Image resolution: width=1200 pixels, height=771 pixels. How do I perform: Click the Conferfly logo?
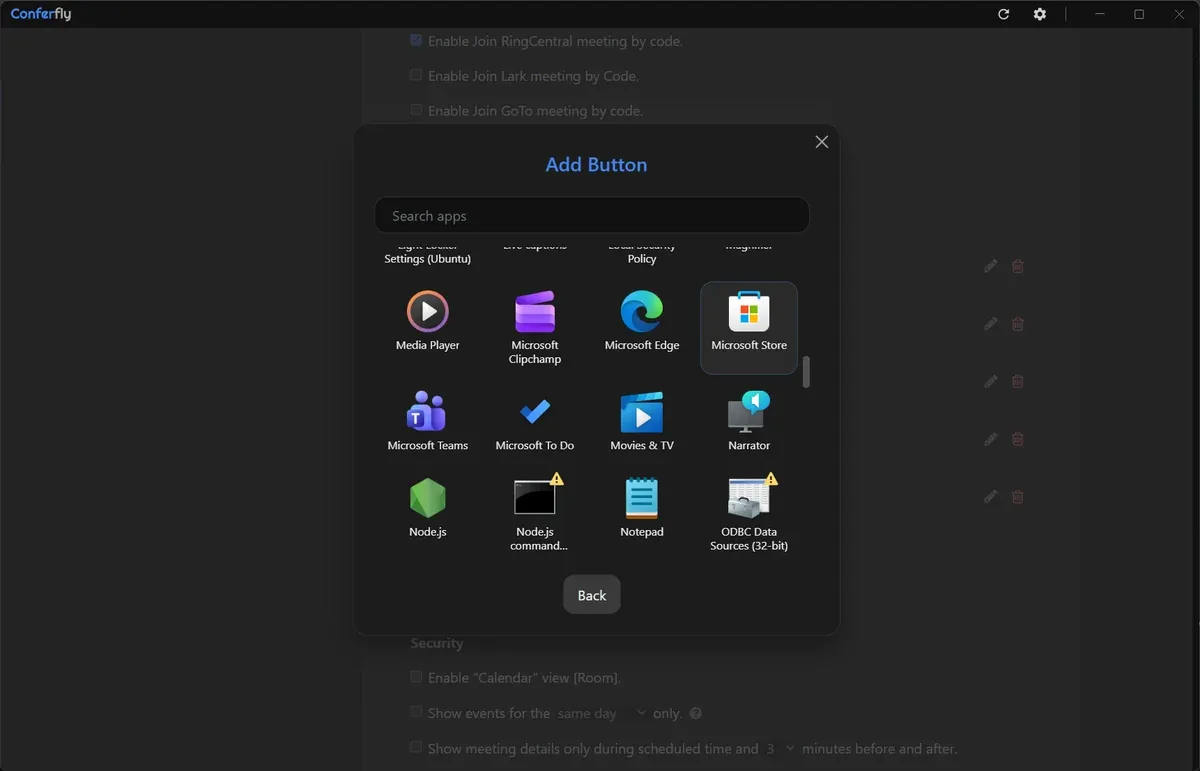41,14
